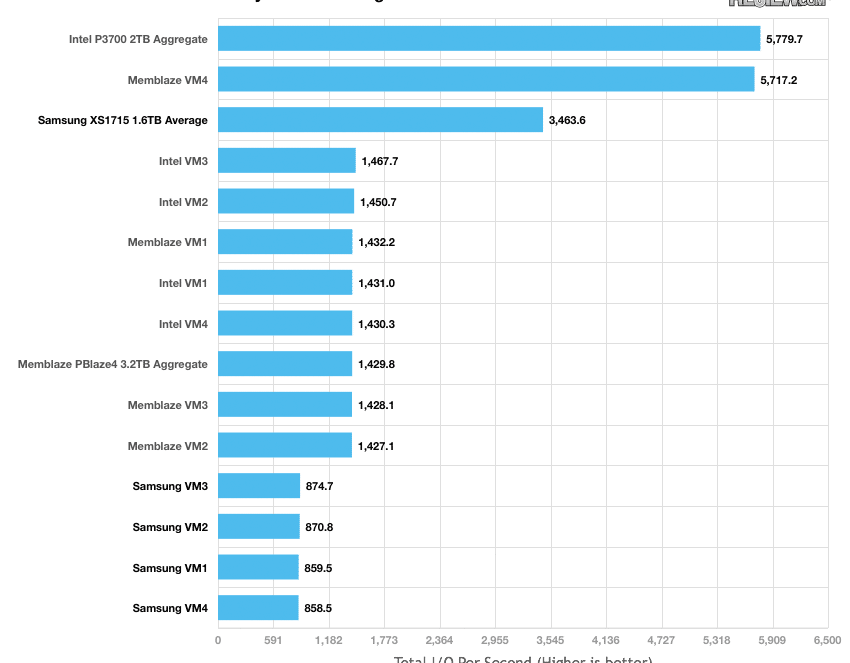Select the value "1,430.3"
The width and height of the screenshot is (850, 663).
click(377, 324)
